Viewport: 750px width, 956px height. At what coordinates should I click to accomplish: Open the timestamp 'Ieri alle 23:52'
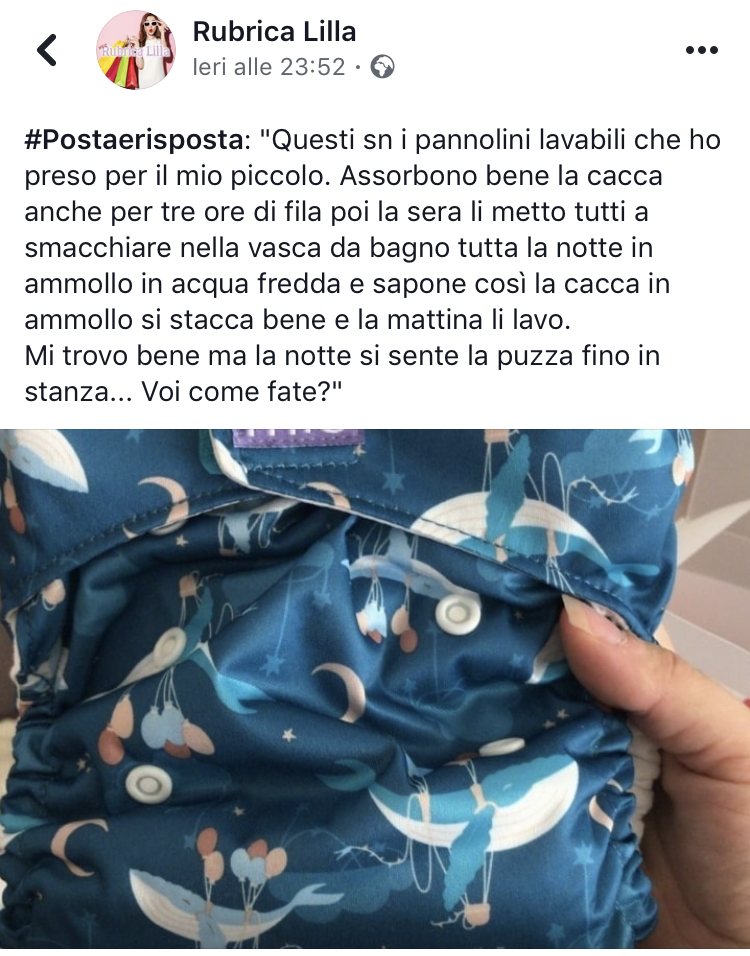pos(269,67)
